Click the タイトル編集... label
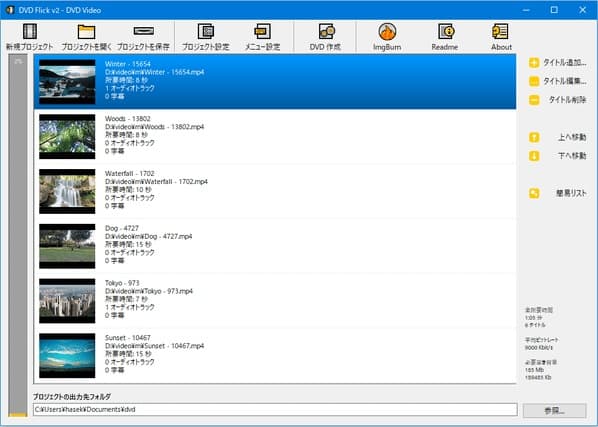Screen dimensions: 598x427 564,81
